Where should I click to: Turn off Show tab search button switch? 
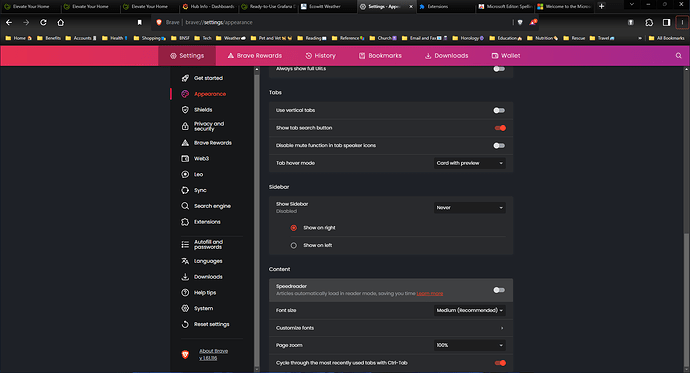point(500,128)
